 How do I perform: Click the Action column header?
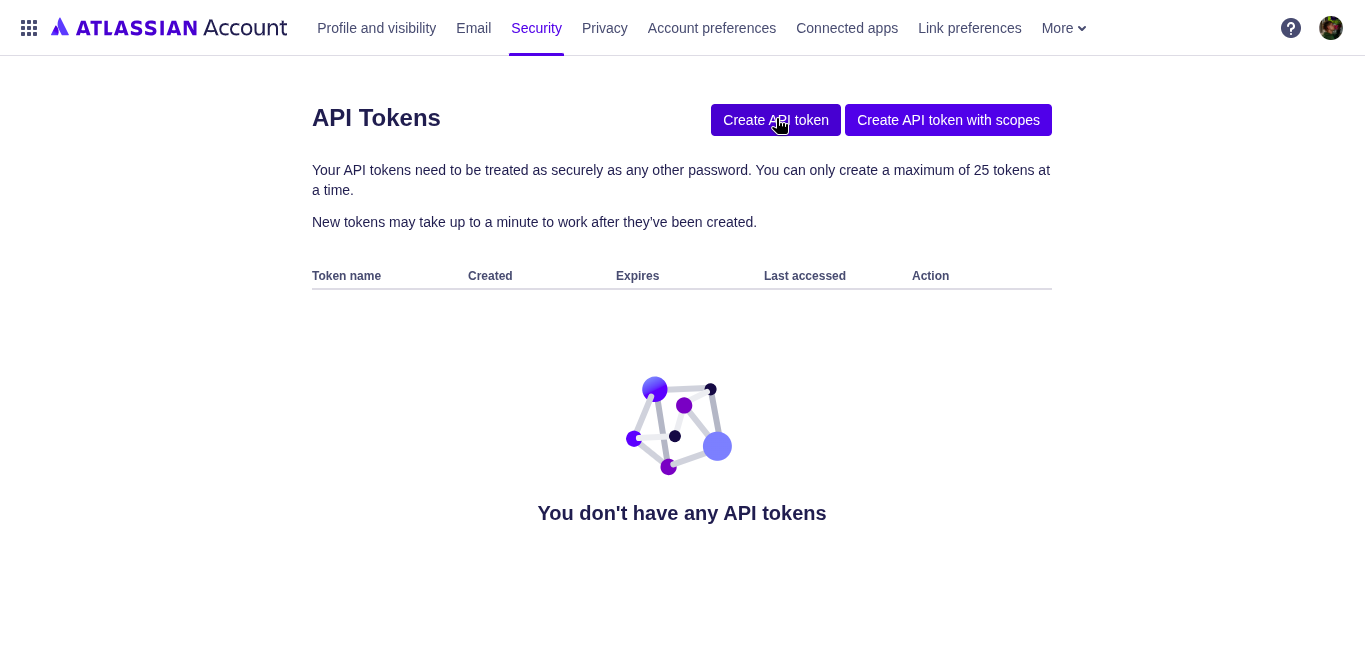(930, 276)
